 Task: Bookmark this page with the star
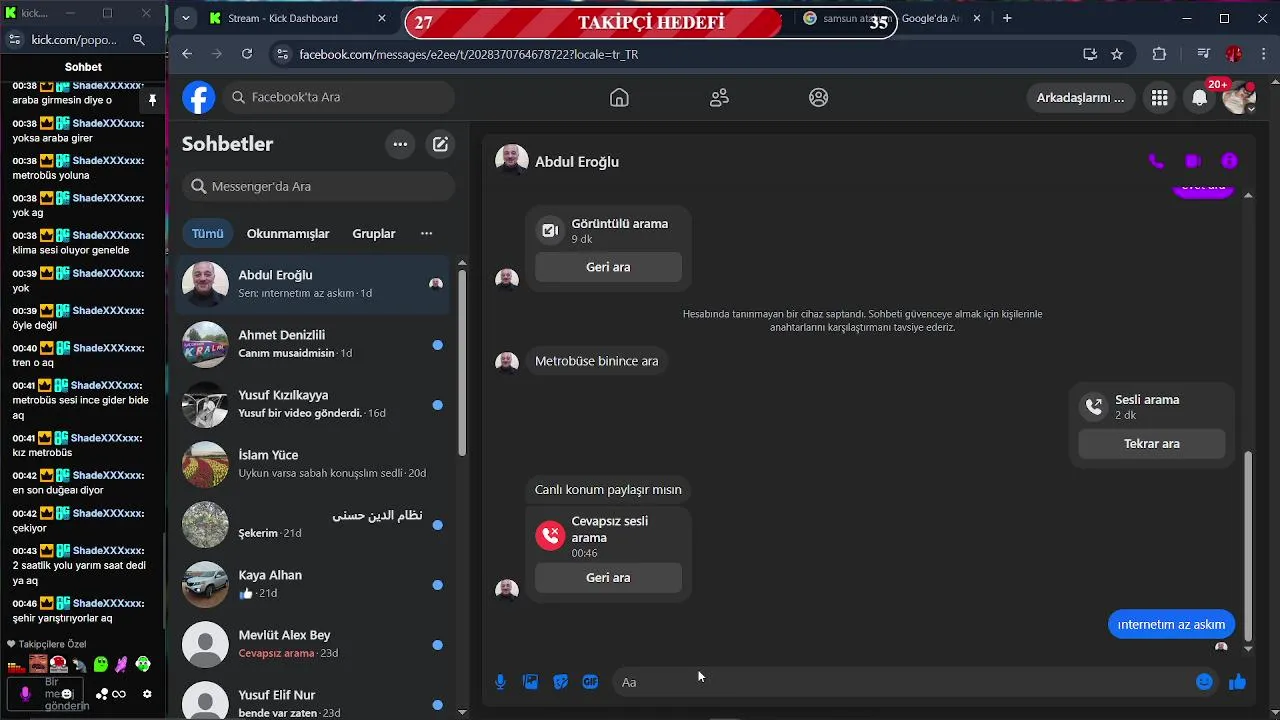(1117, 54)
